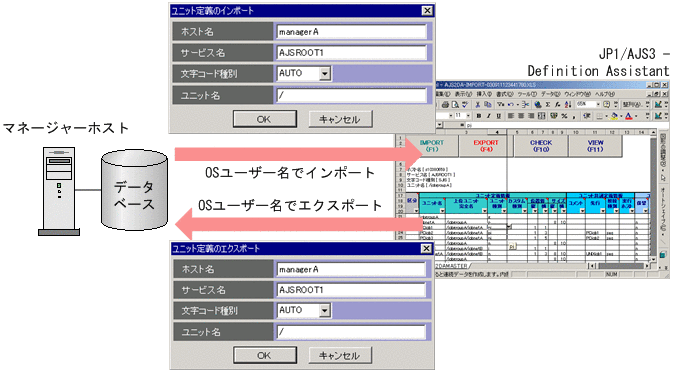The image size is (680, 373).
Task: Open the Excel zoom percentage dropdown
Action: coord(598,105)
